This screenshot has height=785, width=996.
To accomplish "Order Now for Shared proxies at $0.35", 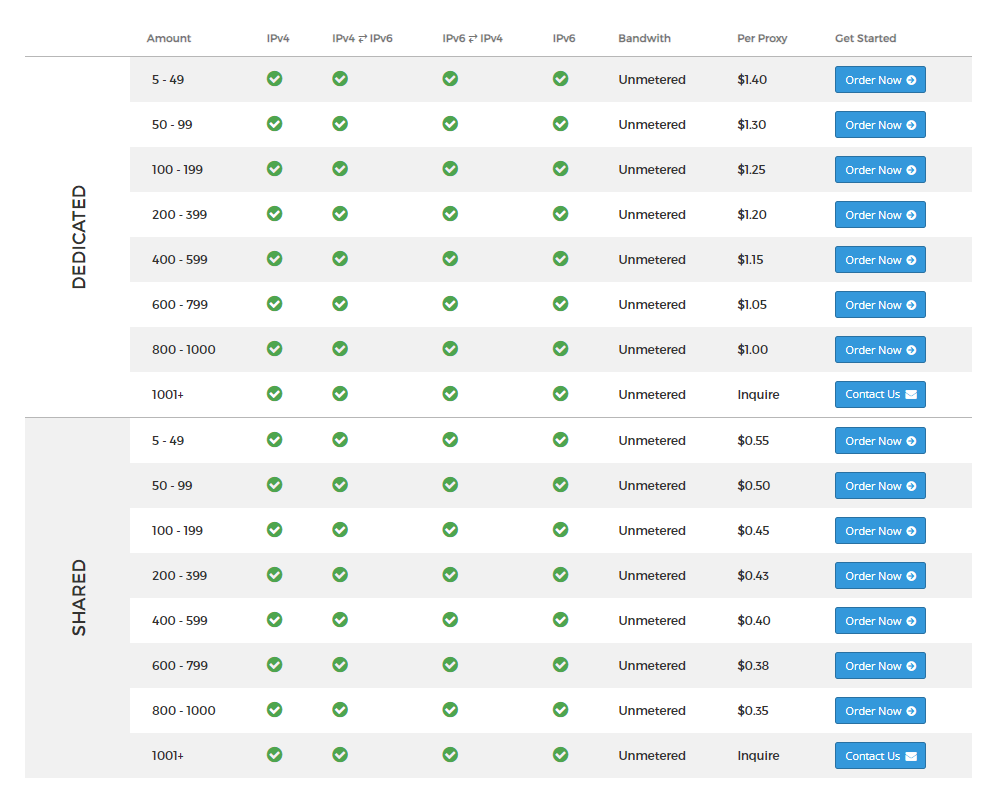I will (880, 710).
